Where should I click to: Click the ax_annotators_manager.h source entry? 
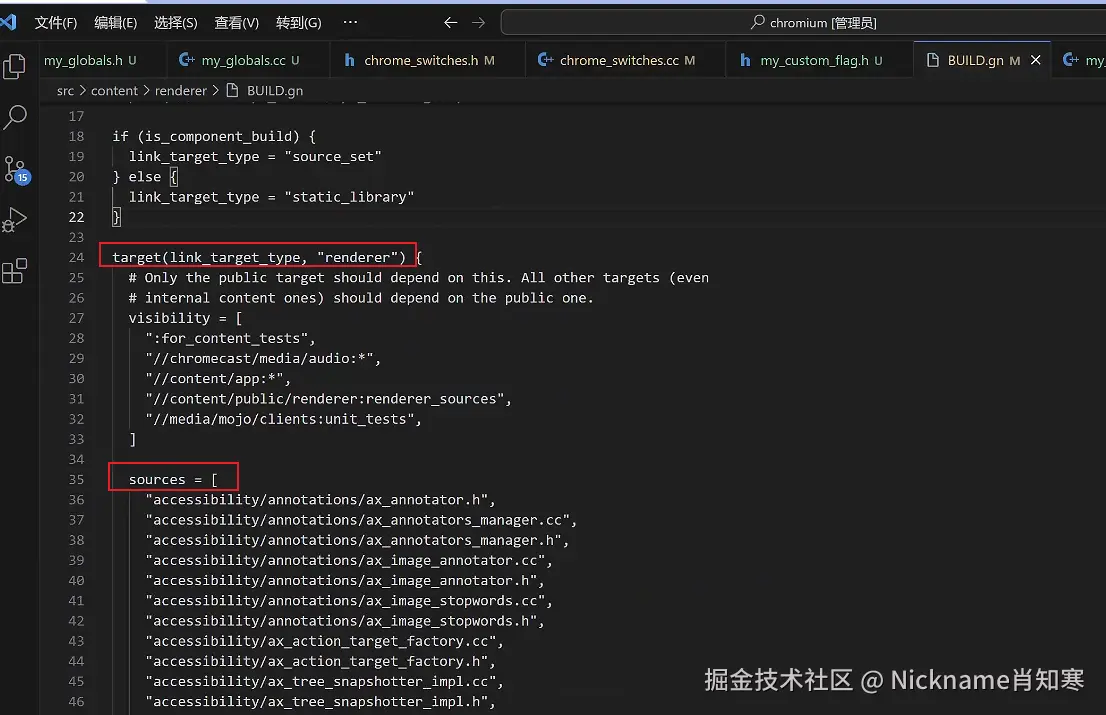(357, 540)
